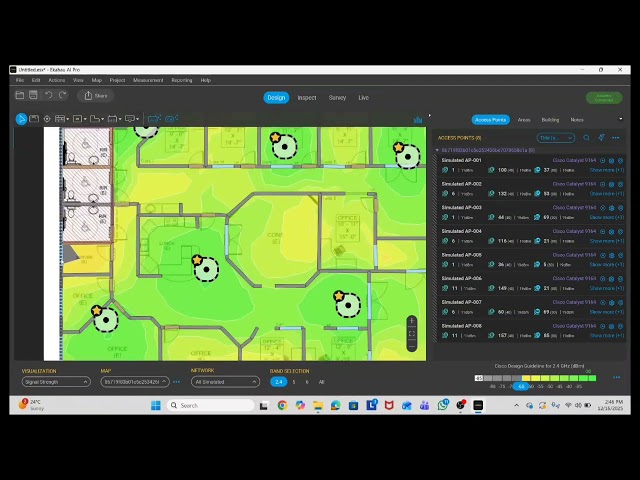Select the 2.4 GHz band
Image resolution: width=640 pixels, height=480 pixels.
click(x=278, y=382)
